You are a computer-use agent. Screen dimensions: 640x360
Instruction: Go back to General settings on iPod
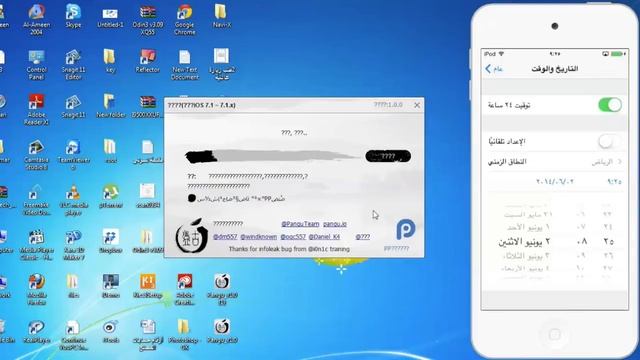[x=494, y=69]
